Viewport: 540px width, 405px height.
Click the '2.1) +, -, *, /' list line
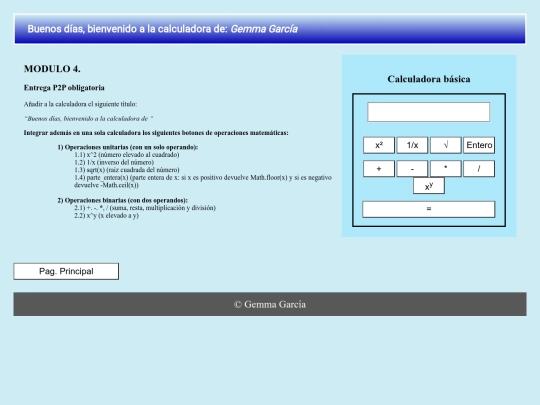[145, 208]
